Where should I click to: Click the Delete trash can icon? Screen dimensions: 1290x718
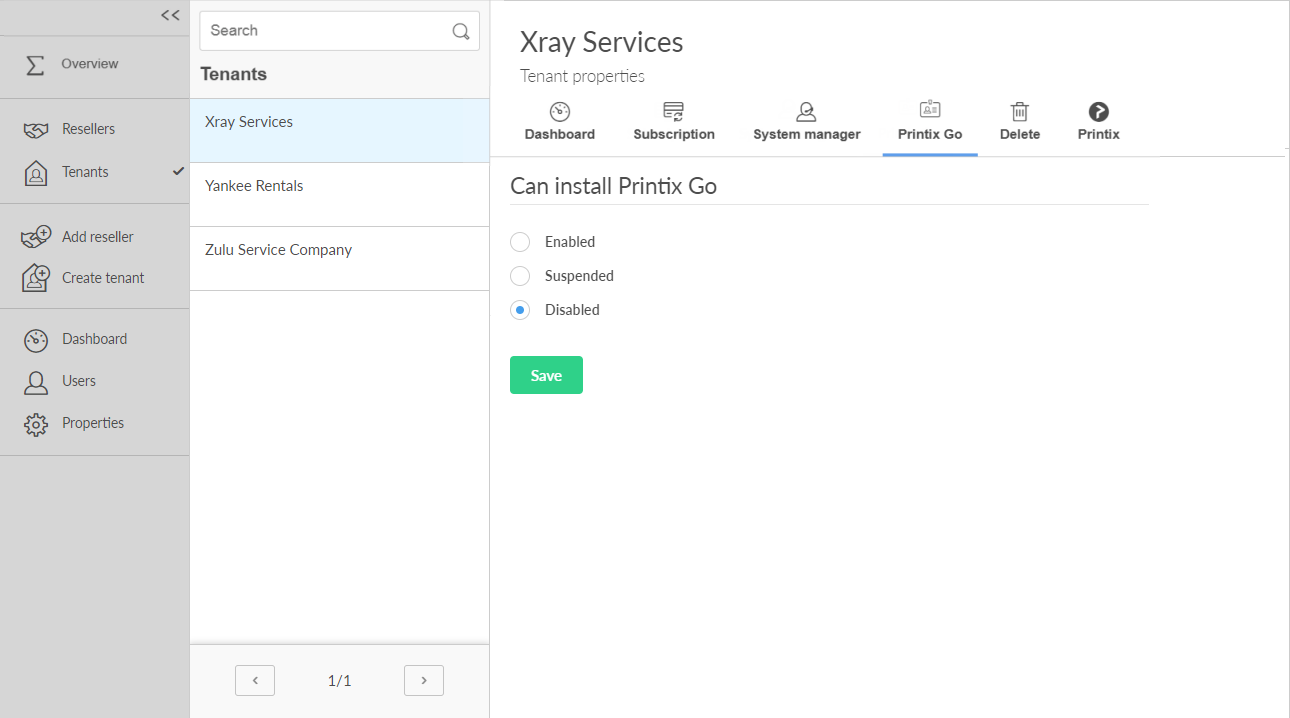1019,112
